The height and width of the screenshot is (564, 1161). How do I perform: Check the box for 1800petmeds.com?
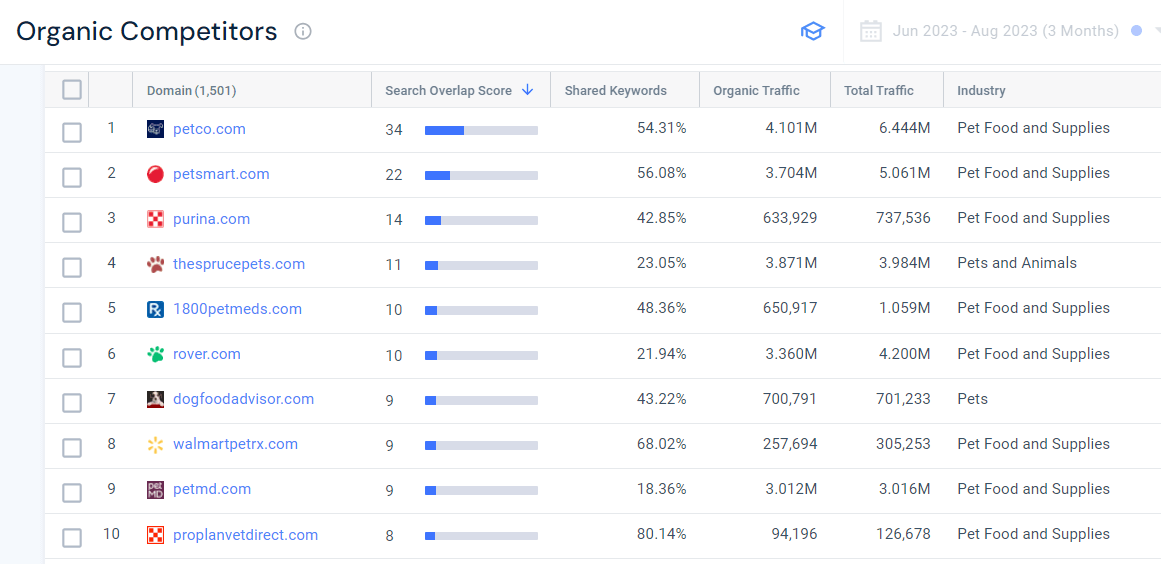72,313
